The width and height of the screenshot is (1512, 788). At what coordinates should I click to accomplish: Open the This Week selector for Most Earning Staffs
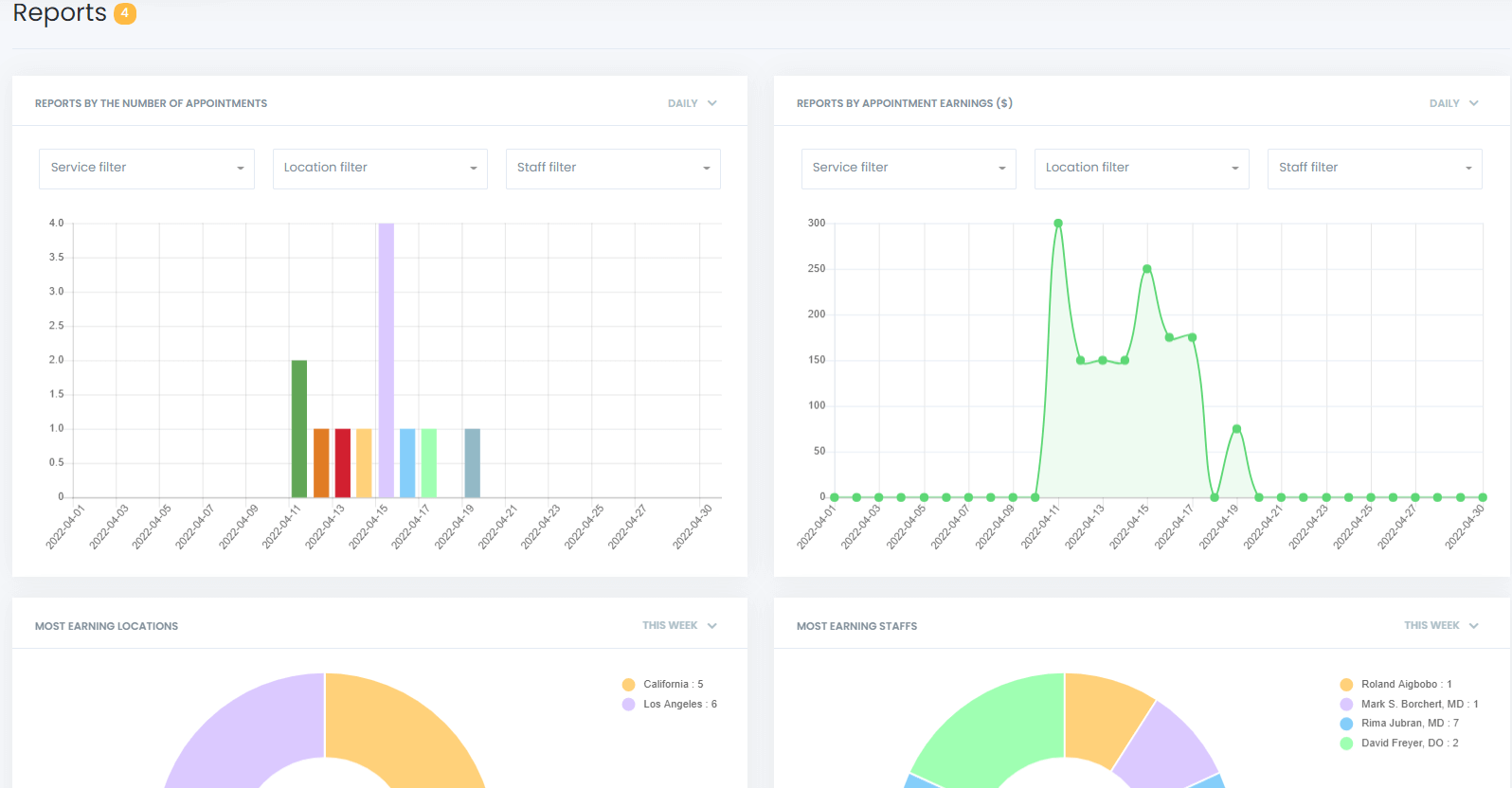tap(1442, 626)
